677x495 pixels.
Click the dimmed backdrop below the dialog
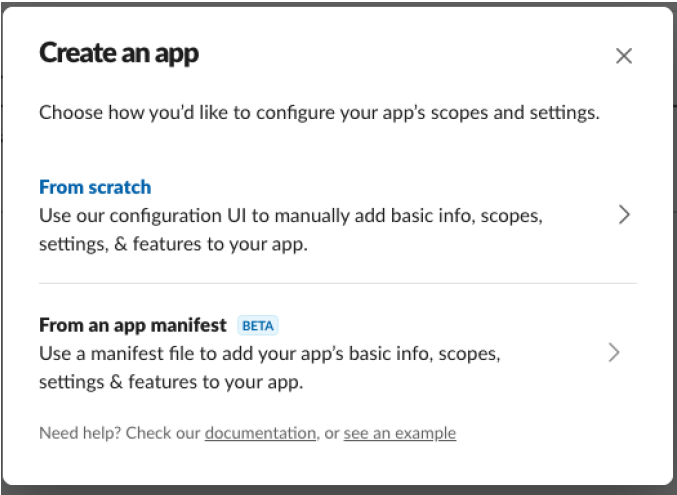[338, 490]
